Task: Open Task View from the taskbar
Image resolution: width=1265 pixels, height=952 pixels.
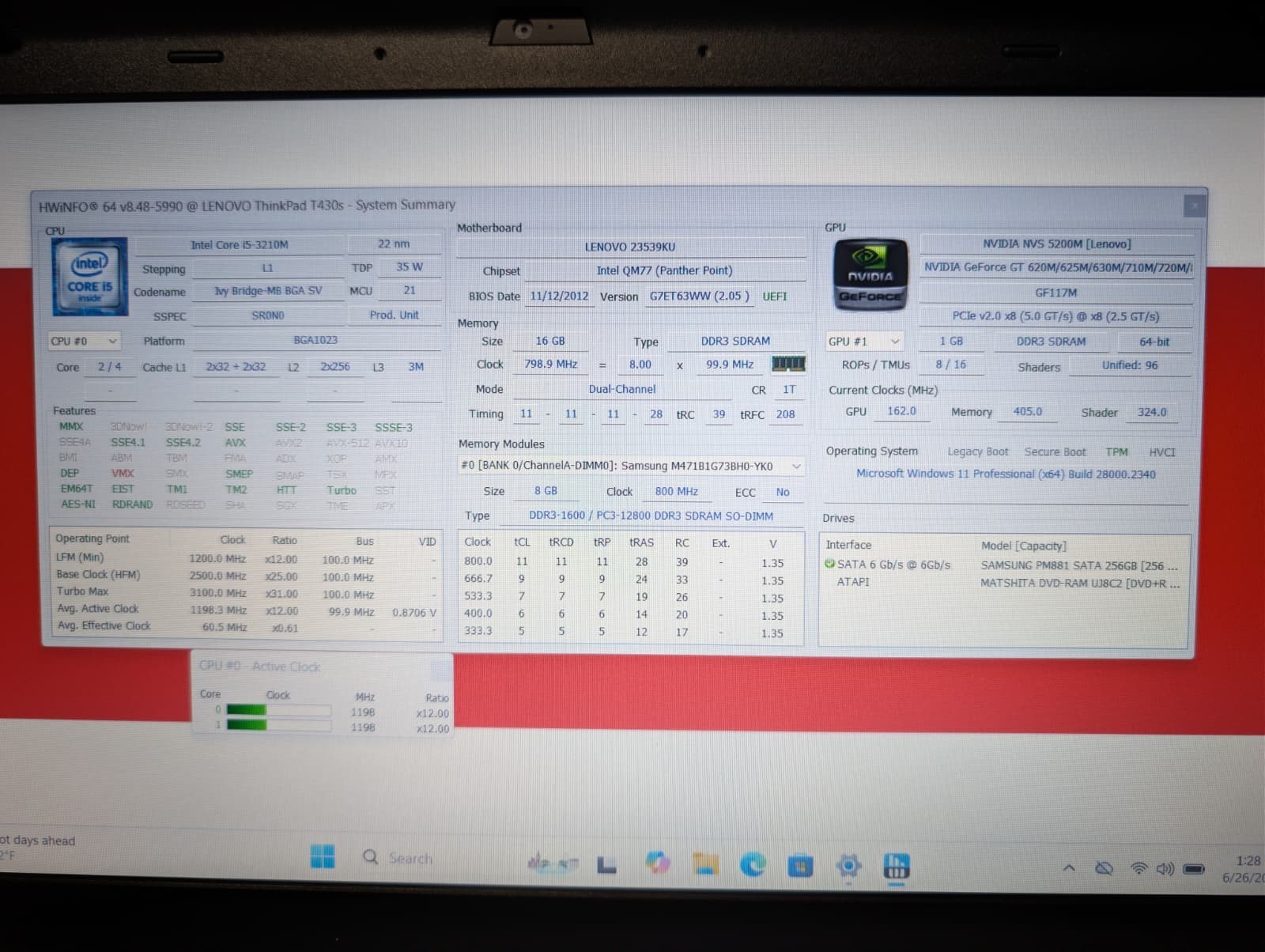Action: [x=606, y=864]
